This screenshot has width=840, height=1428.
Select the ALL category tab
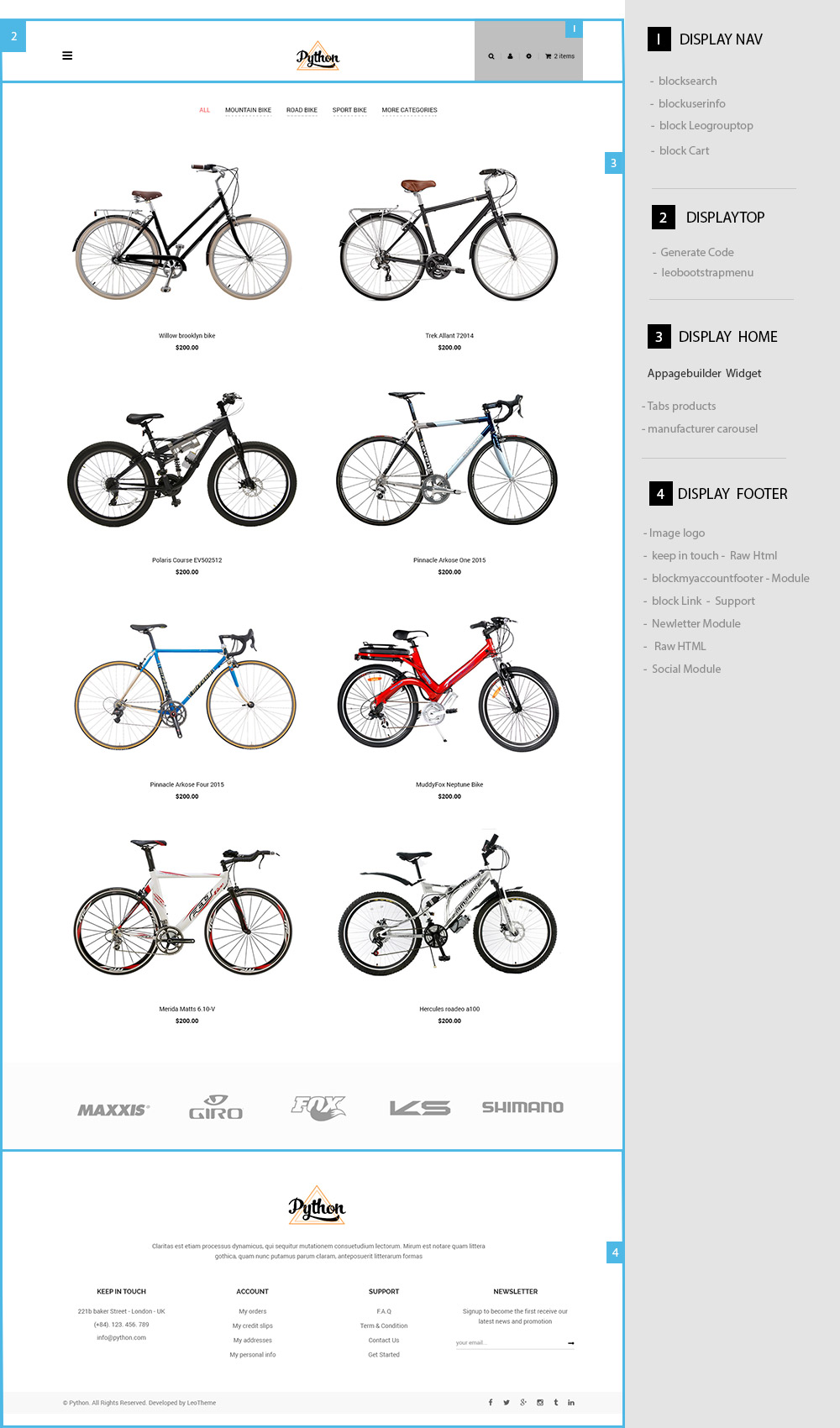click(x=205, y=110)
